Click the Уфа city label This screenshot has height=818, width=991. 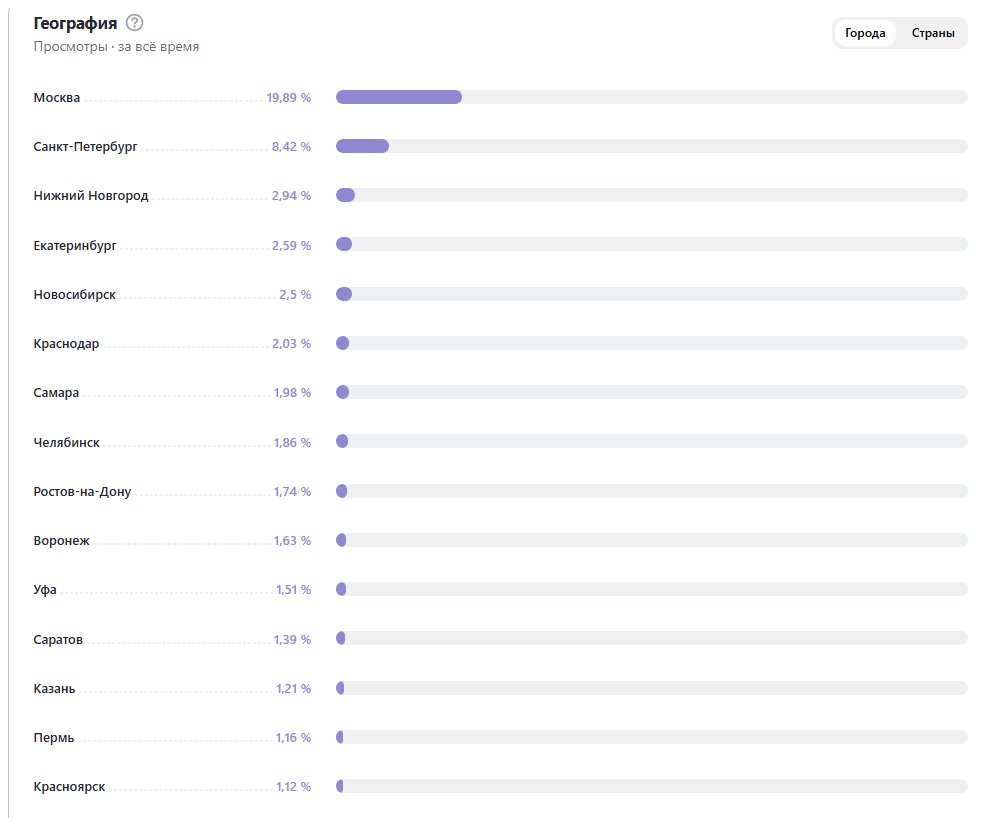[x=45, y=590]
